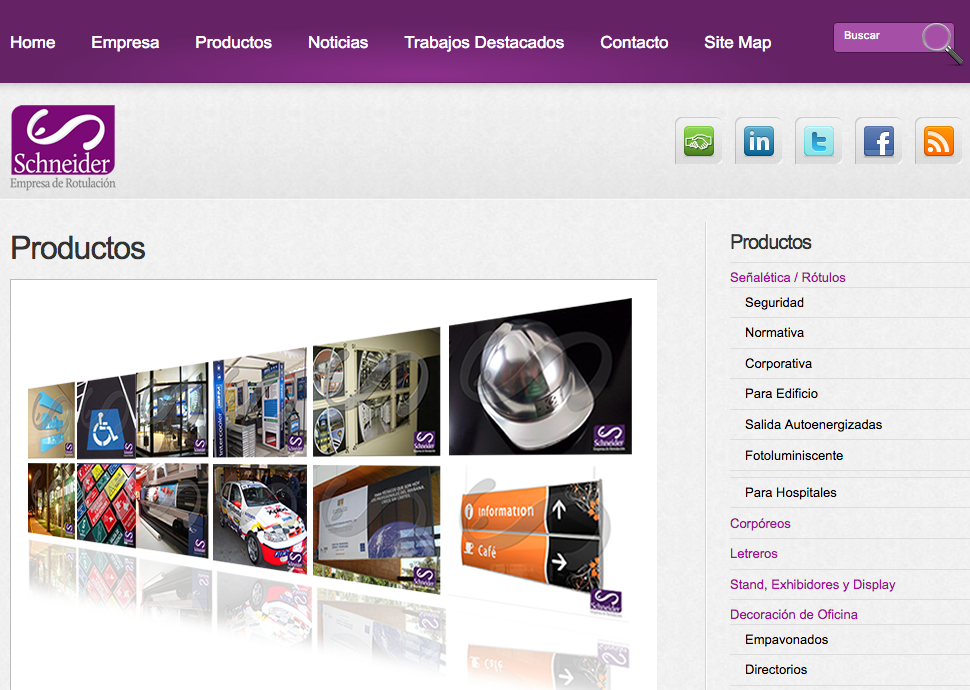
Task: Select Fotoluminiscente in the sidebar
Action: [794, 455]
